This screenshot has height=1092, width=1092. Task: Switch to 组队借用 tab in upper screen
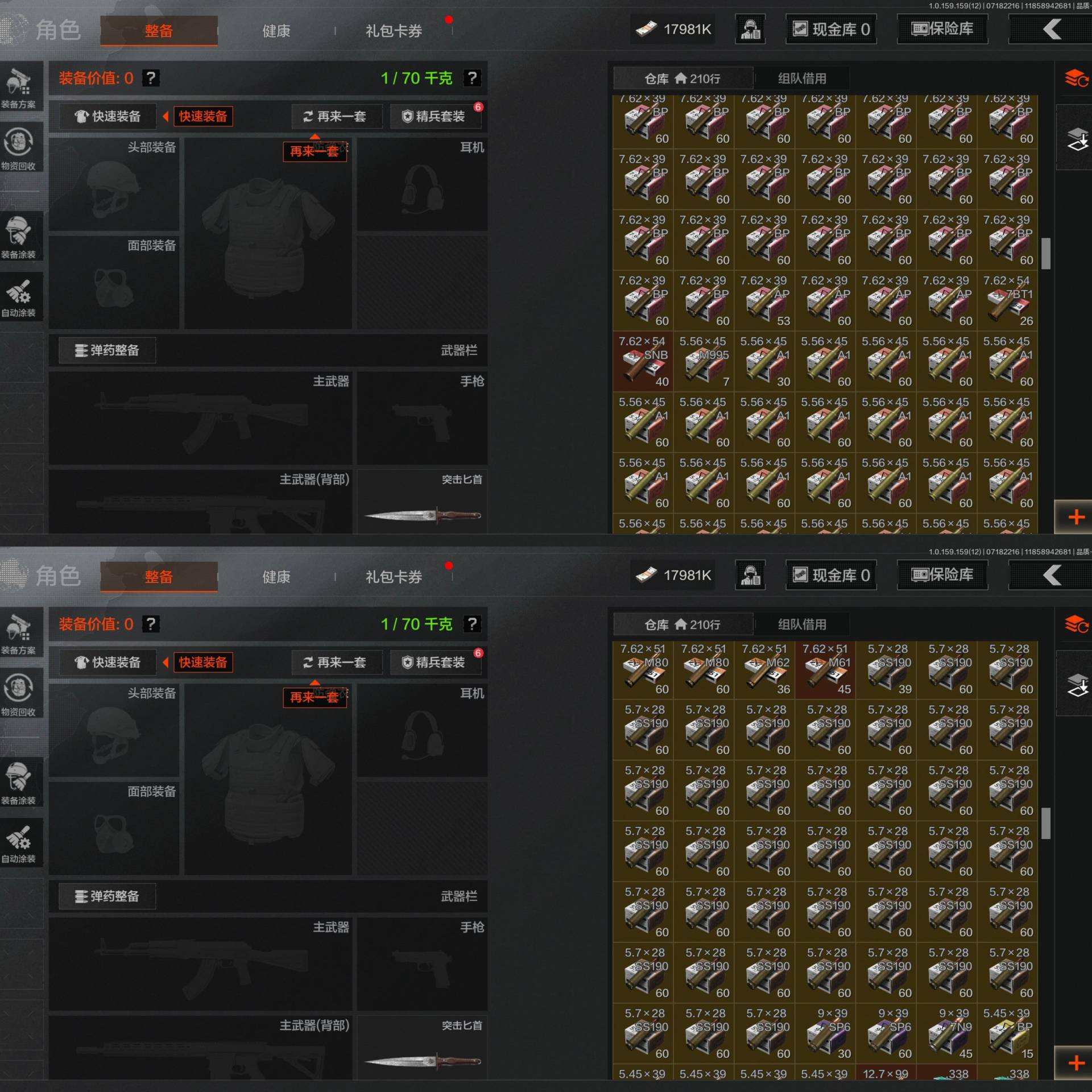[802, 78]
